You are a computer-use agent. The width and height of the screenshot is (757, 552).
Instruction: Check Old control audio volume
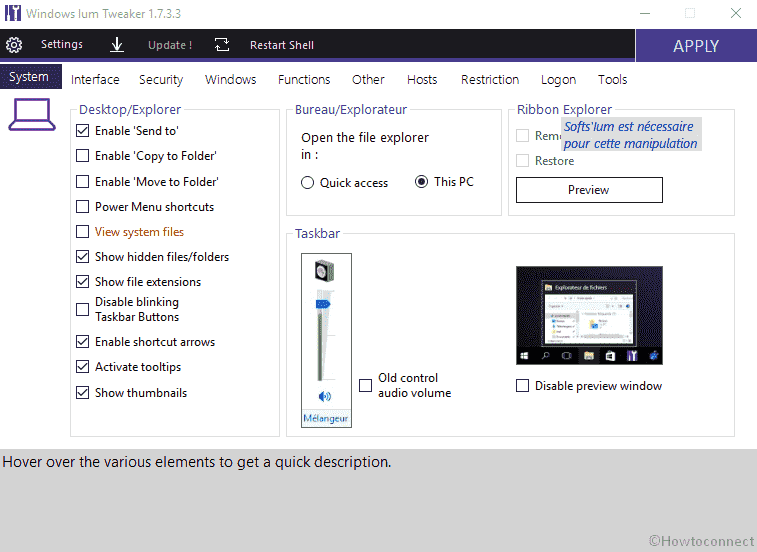point(365,385)
